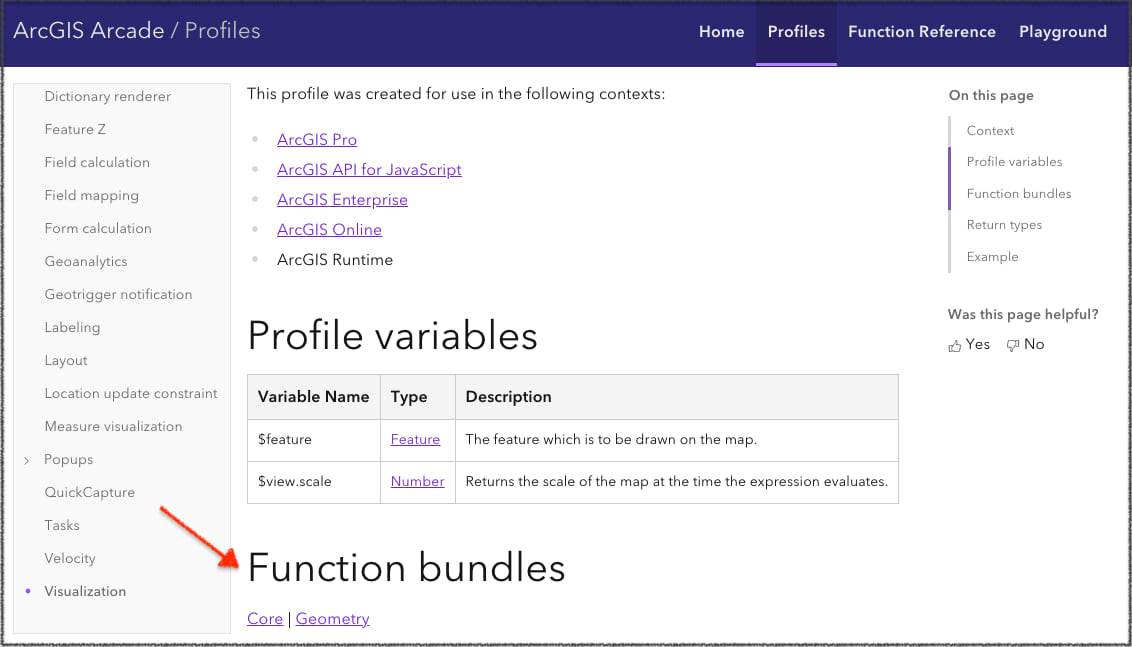Open the Playground tab
1132x647 pixels.
coord(1062,31)
